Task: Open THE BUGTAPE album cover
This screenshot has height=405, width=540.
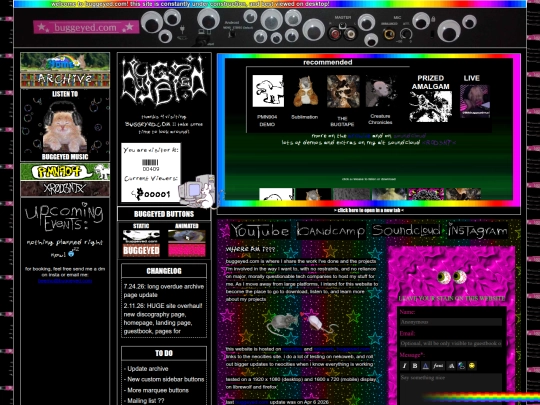Action: pyautogui.click(x=343, y=91)
